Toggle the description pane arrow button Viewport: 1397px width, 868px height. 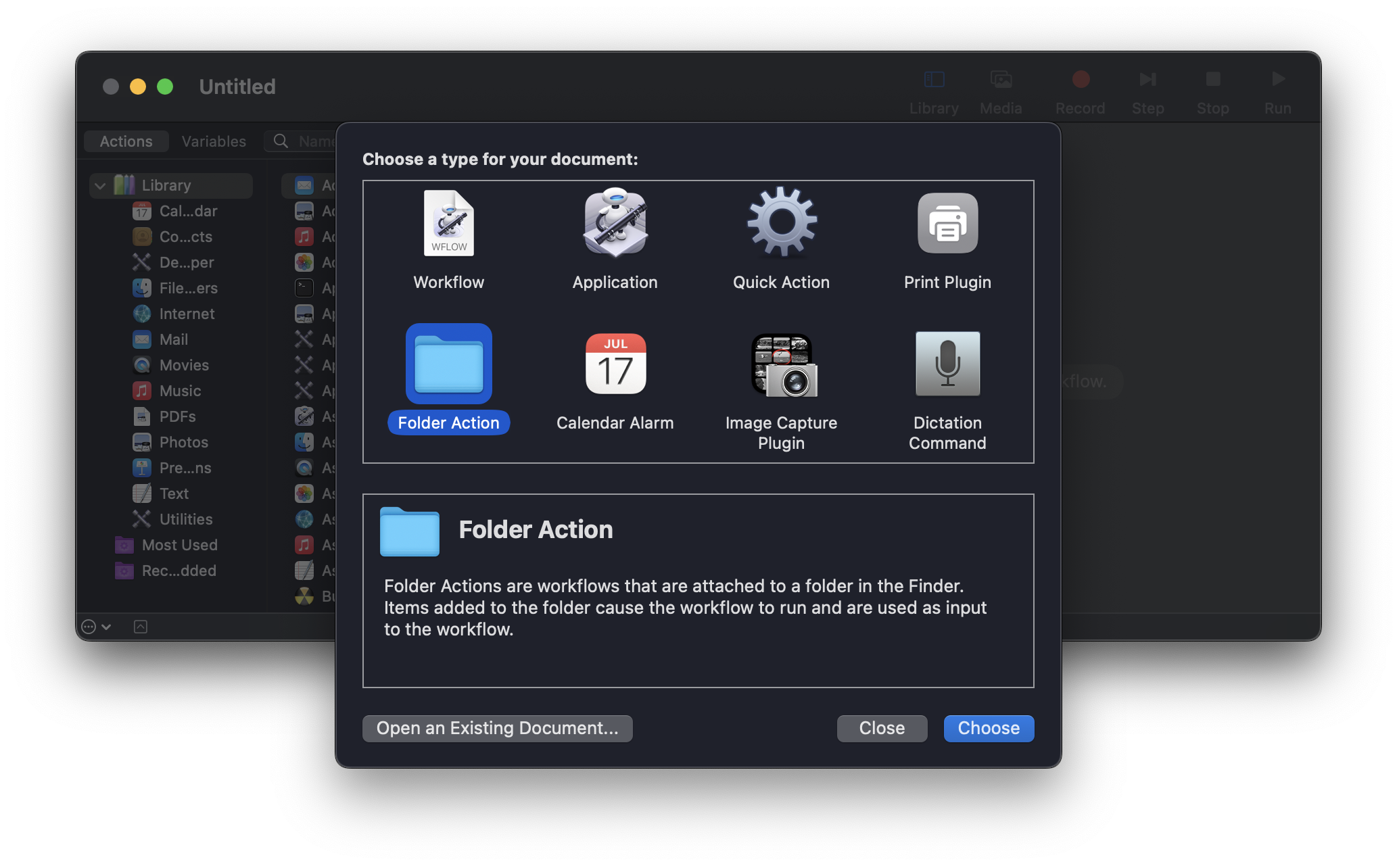click(141, 627)
